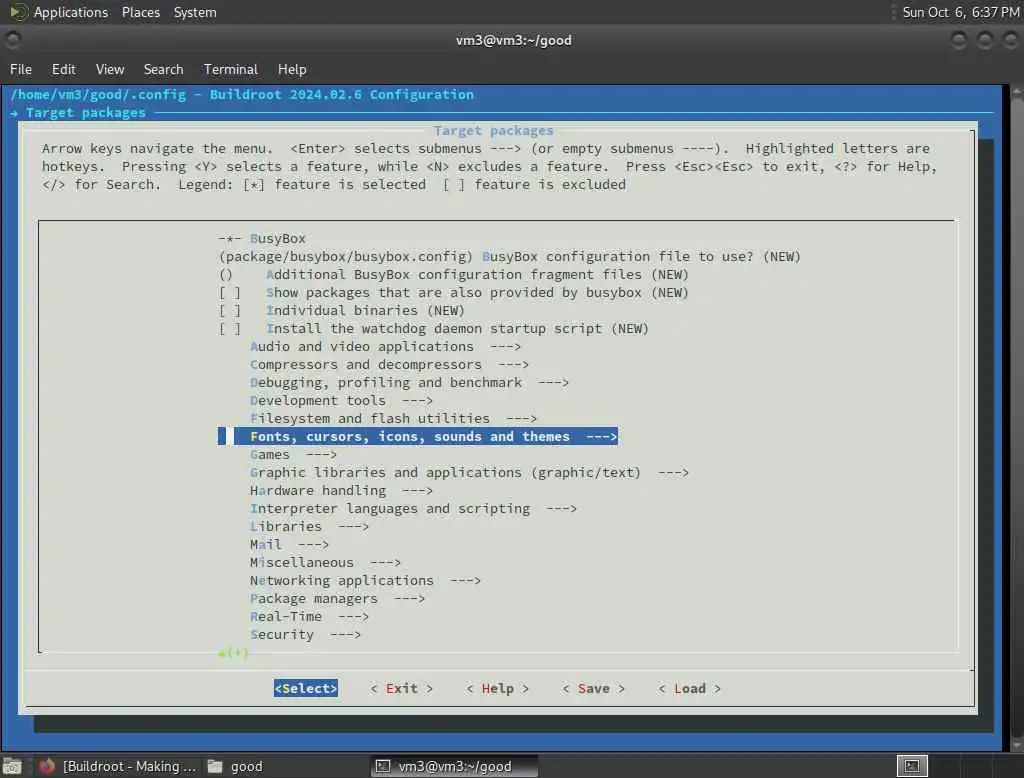This screenshot has width=1024, height=778.
Task: Expand 'Audio and video applications' submenu
Action: click(x=385, y=346)
